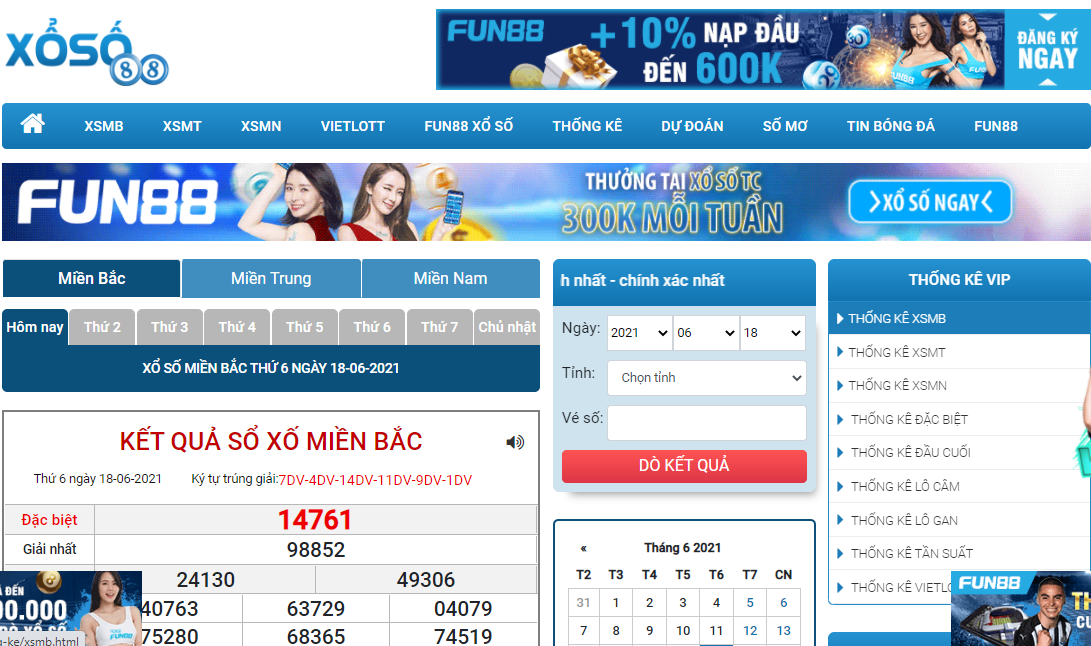Select the Thứ 5 day tab
Image resolution: width=1091 pixels, height=646 pixels.
tap(305, 327)
